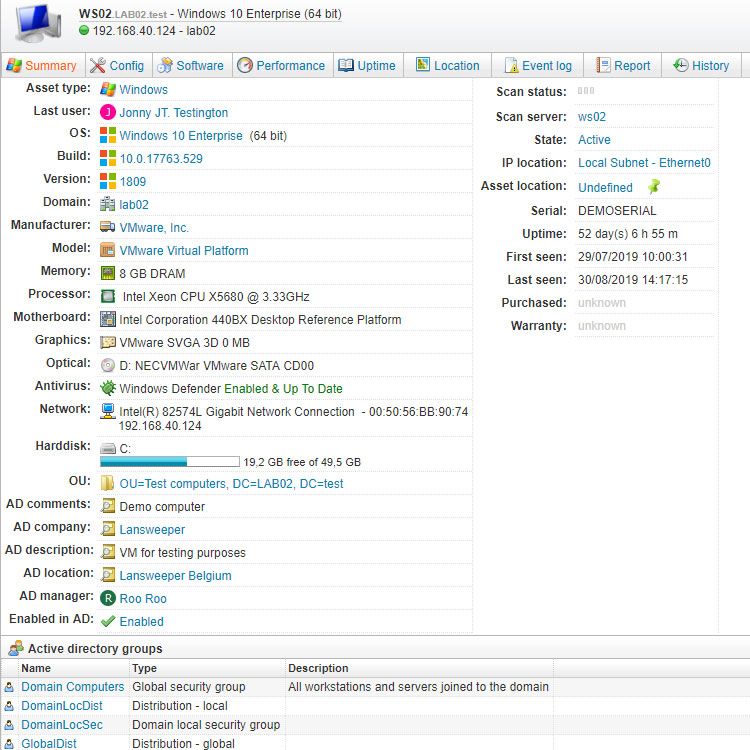View the Uptime tab
Viewport: 750px width, 750px height.
pyautogui.click(x=367, y=66)
